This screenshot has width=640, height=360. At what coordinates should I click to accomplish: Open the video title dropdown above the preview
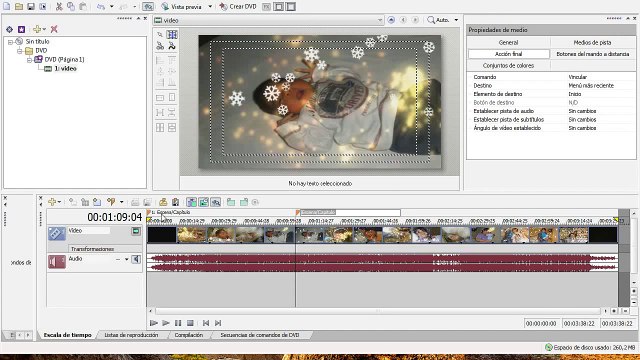[x=380, y=20]
